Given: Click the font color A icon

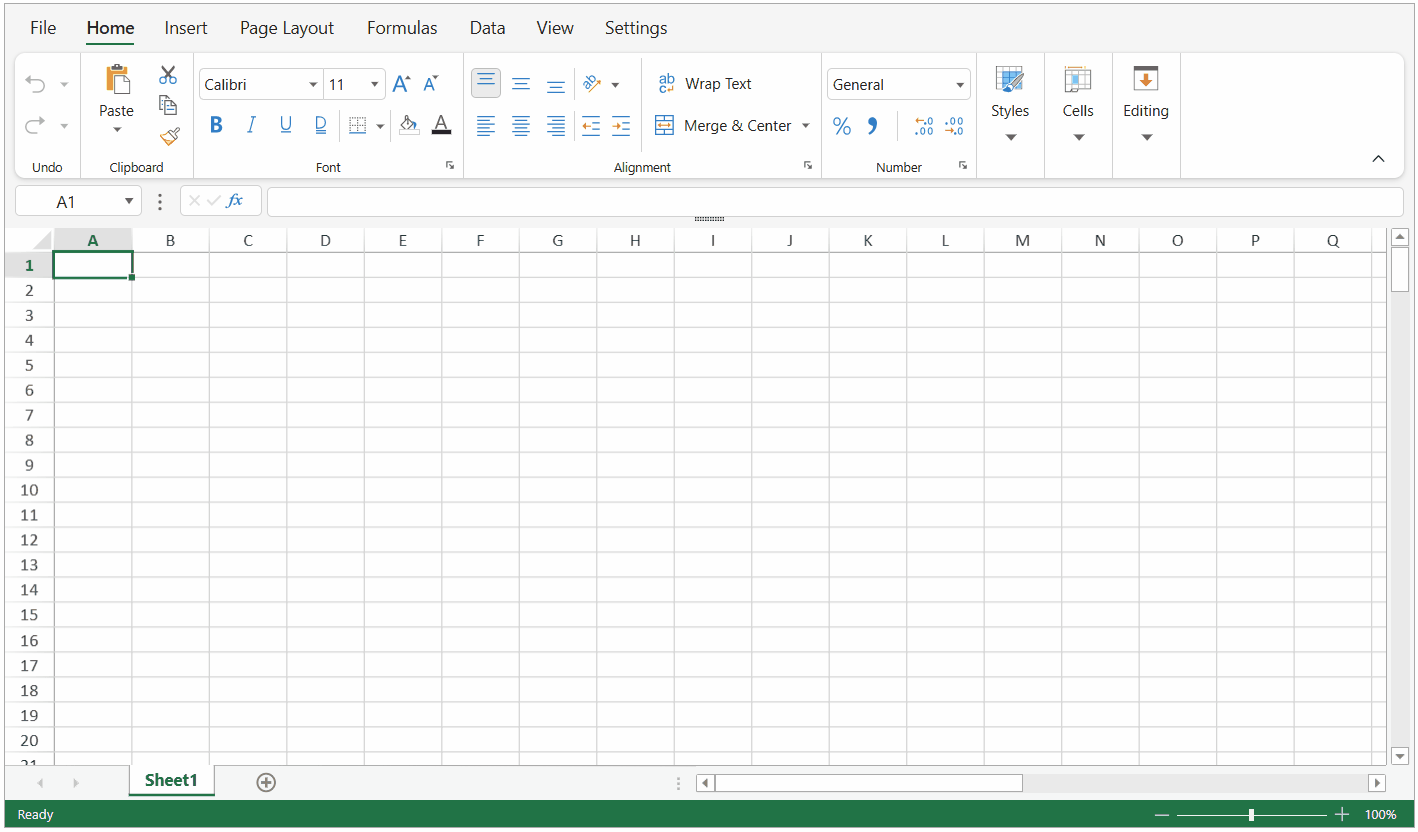Looking at the screenshot, I should coord(441,125).
